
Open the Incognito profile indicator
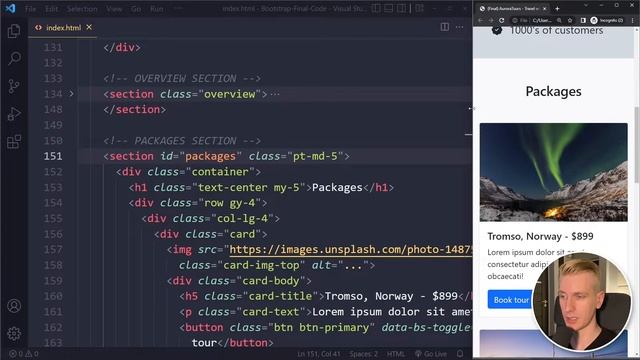coord(607,20)
